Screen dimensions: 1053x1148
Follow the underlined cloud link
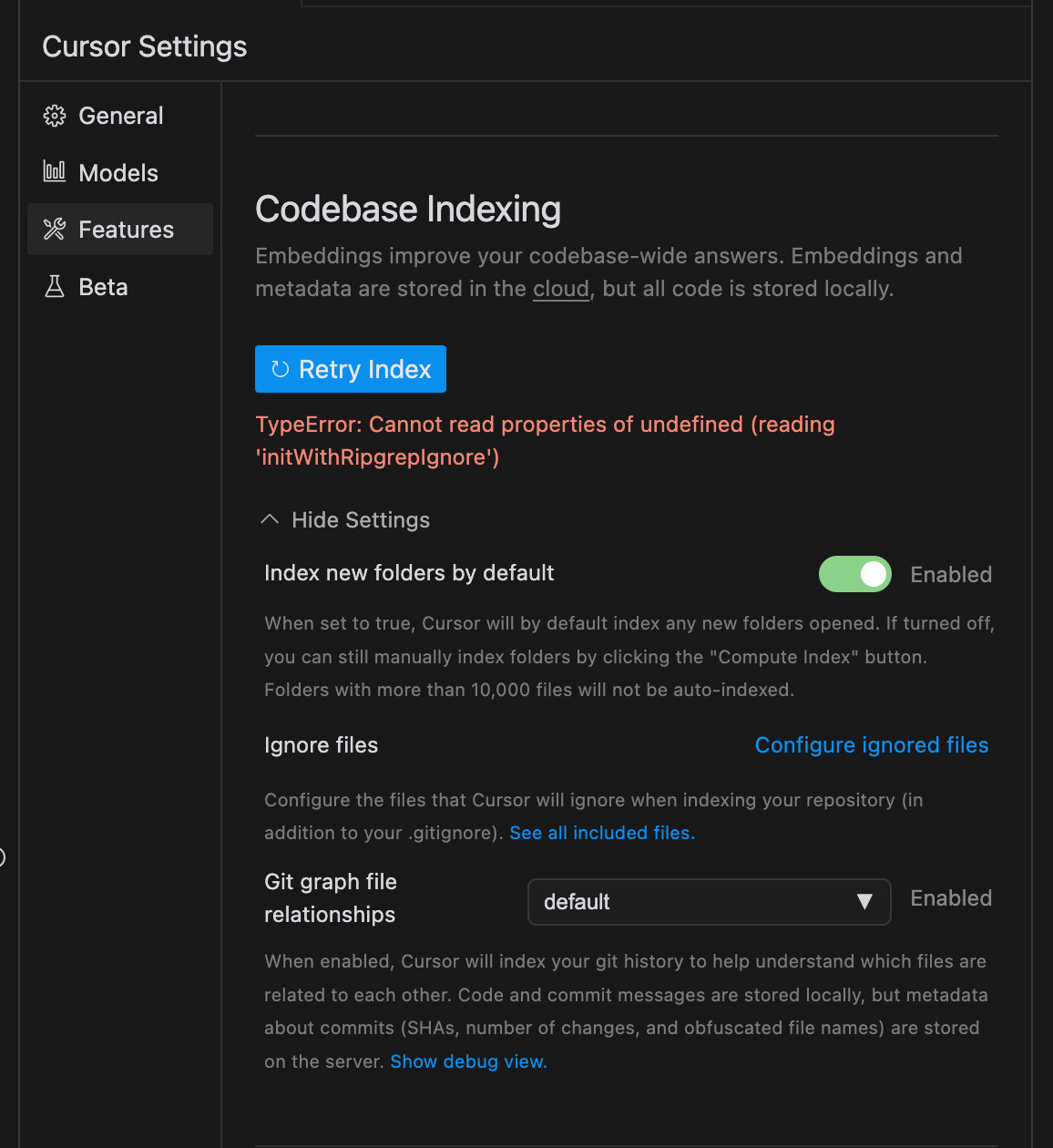(x=561, y=289)
